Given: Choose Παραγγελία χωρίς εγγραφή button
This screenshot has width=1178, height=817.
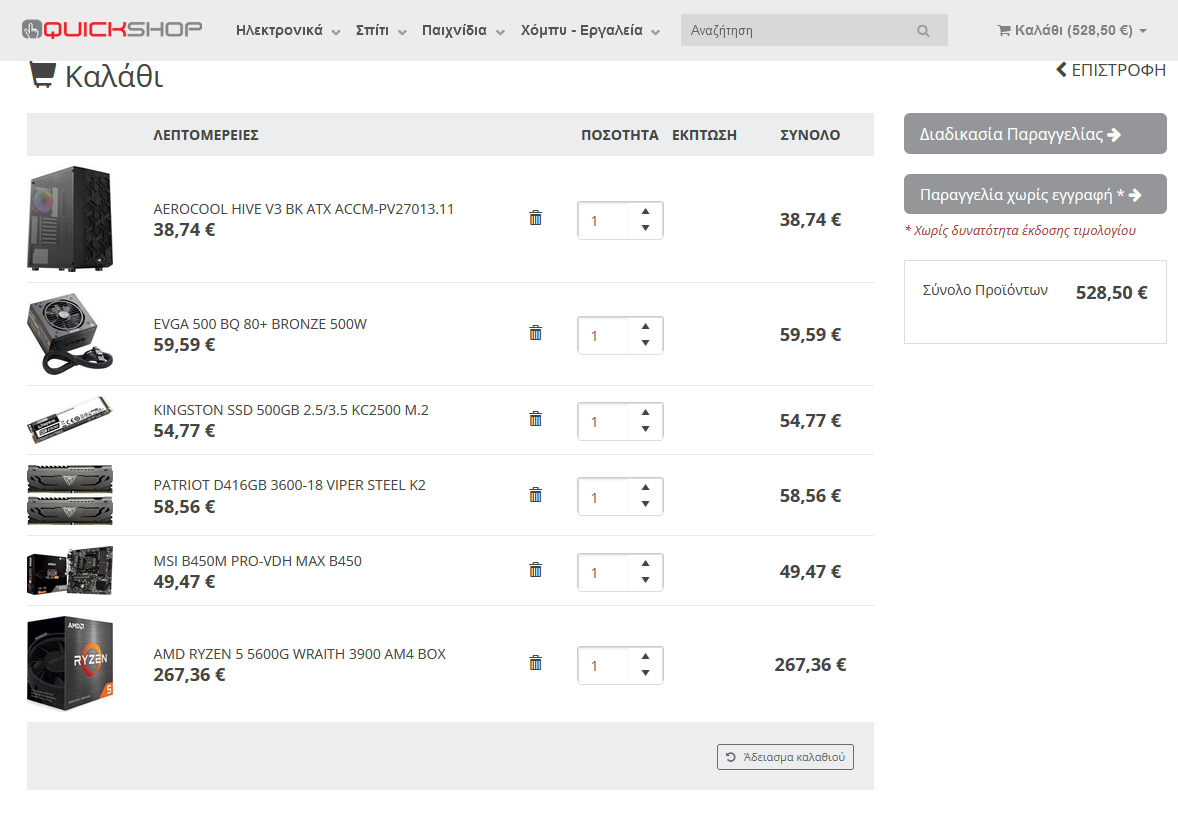Looking at the screenshot, I should (1035, 195).
